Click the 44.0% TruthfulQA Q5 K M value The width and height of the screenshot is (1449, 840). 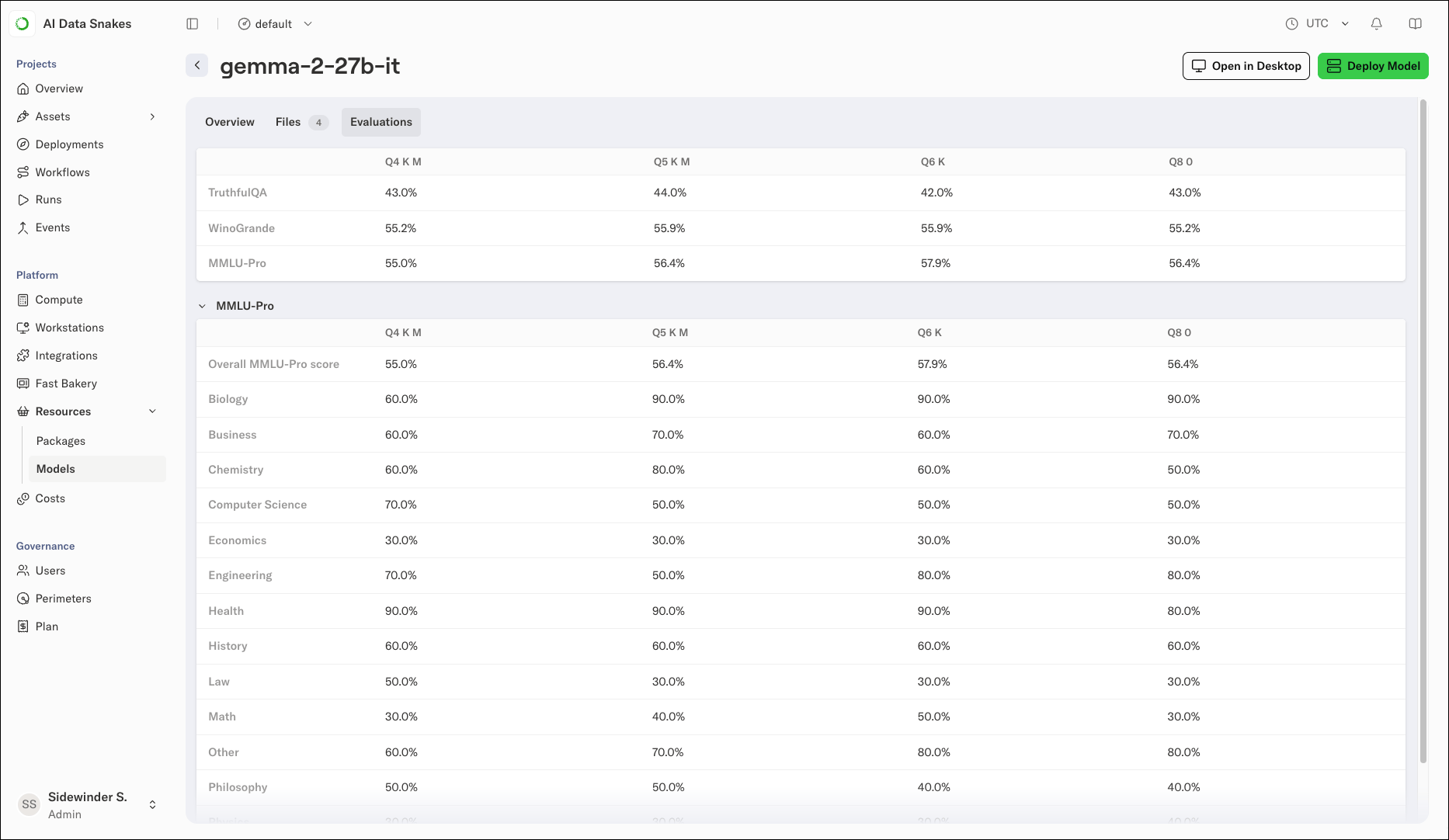click(x=670, y=193)
